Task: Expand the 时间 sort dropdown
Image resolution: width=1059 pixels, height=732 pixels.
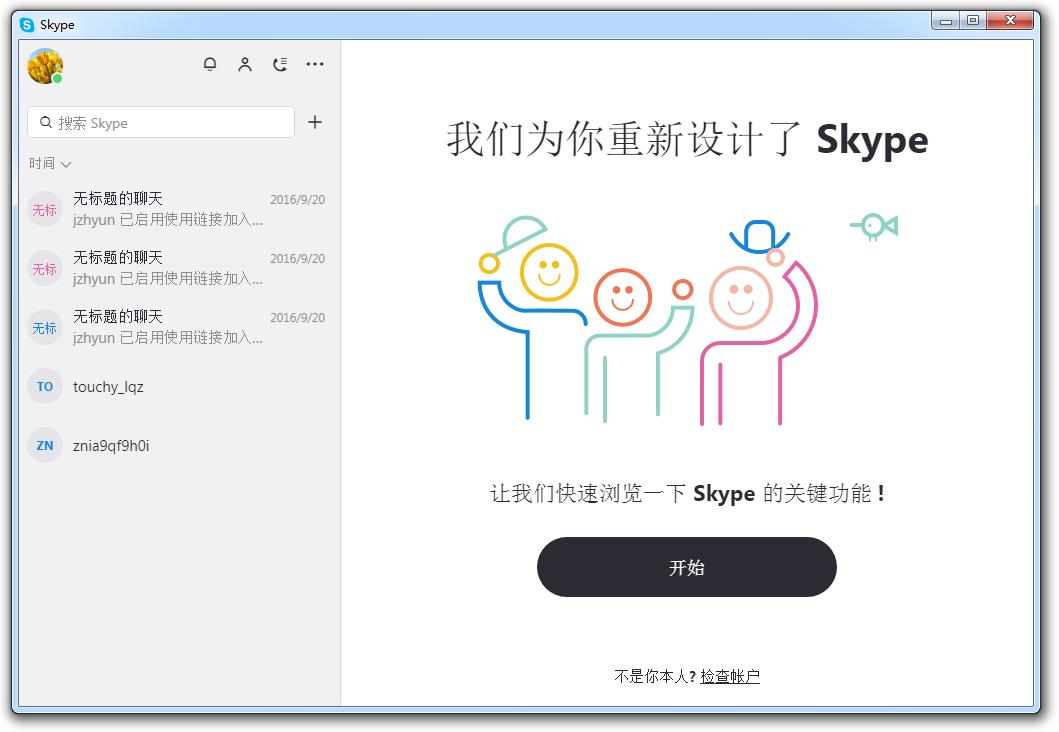Action: pyautogui.click(x=50, y=163)
